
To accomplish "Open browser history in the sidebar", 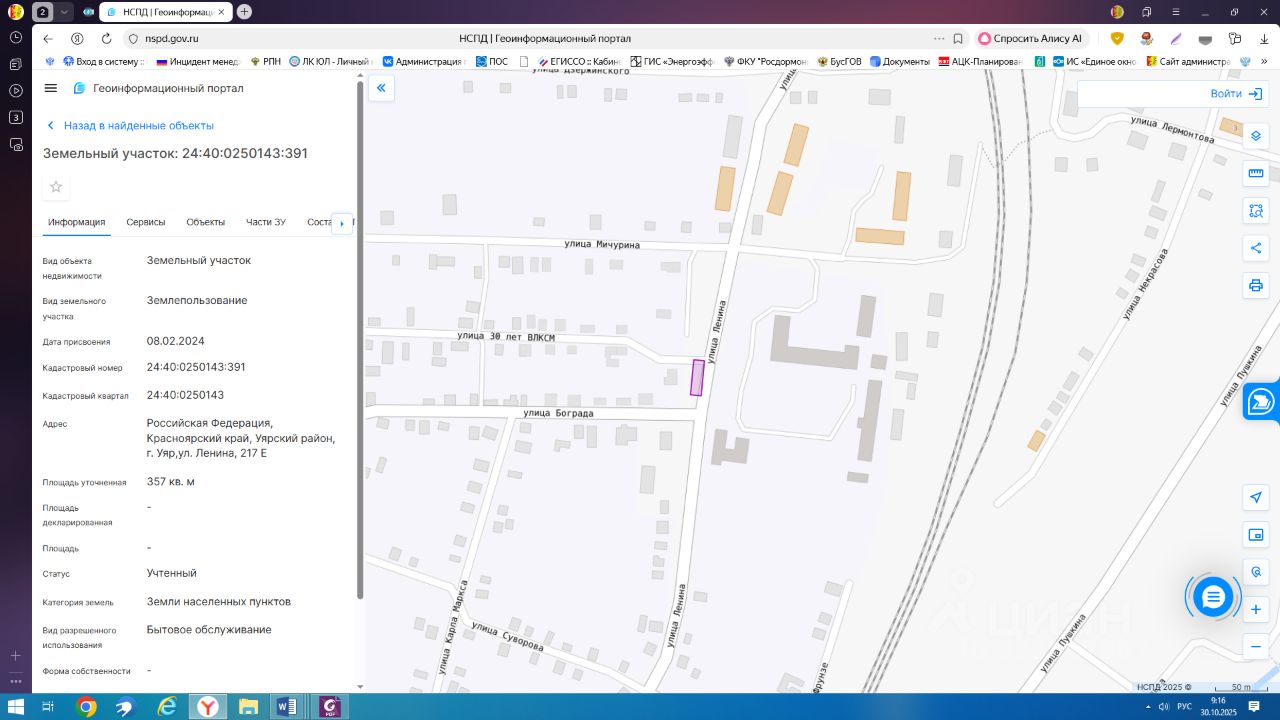I will 15,37.
